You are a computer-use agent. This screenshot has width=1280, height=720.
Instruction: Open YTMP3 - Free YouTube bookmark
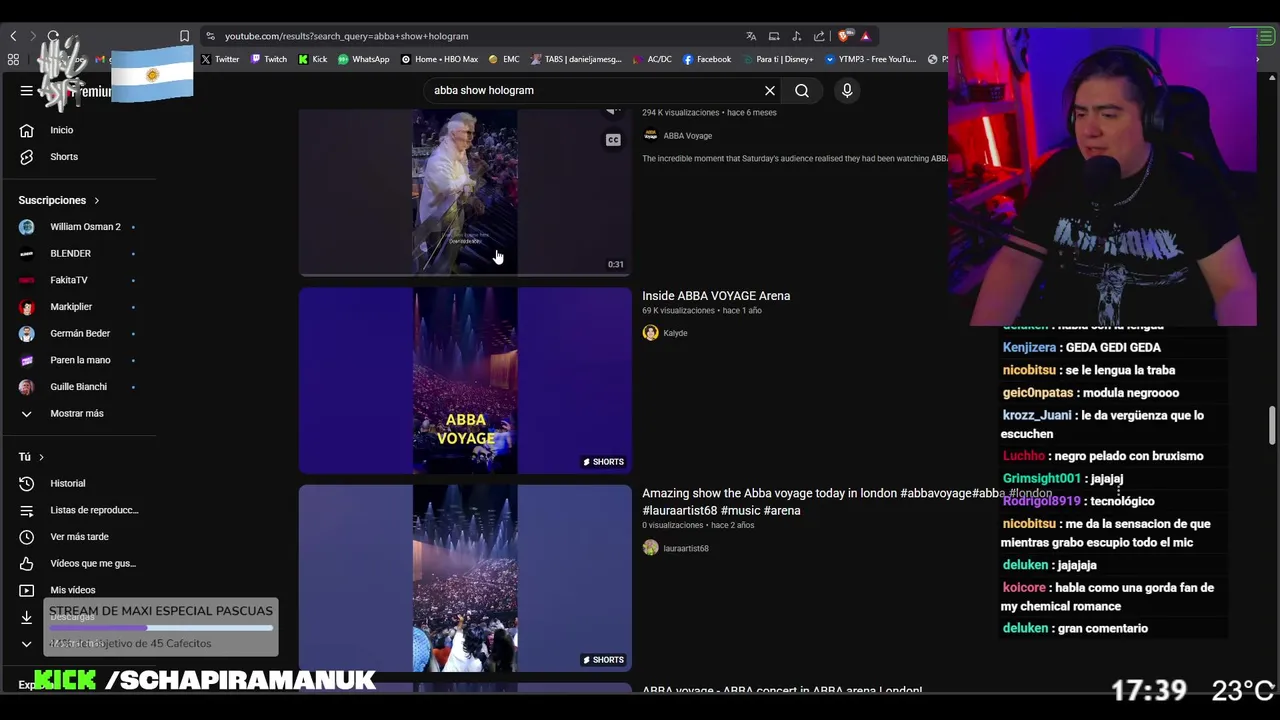pos(870,59)
